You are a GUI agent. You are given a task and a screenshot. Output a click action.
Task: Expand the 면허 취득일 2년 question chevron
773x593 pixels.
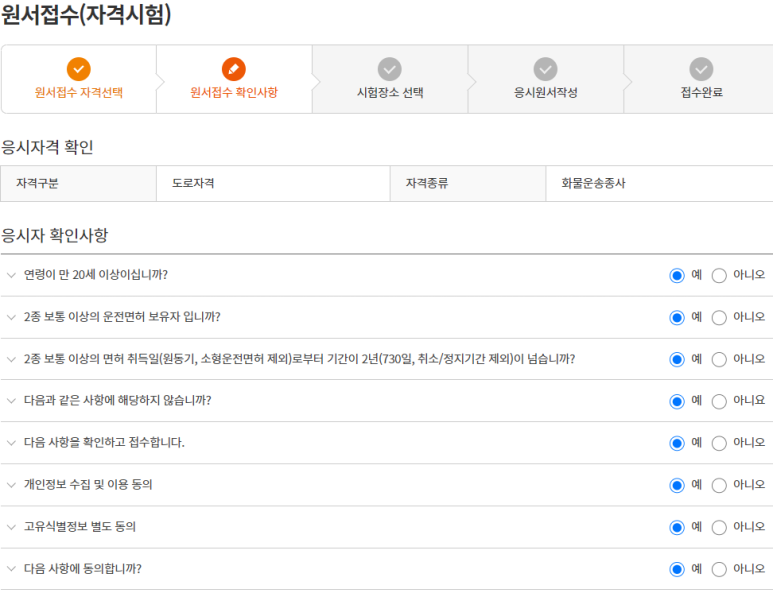coord(11,359)
